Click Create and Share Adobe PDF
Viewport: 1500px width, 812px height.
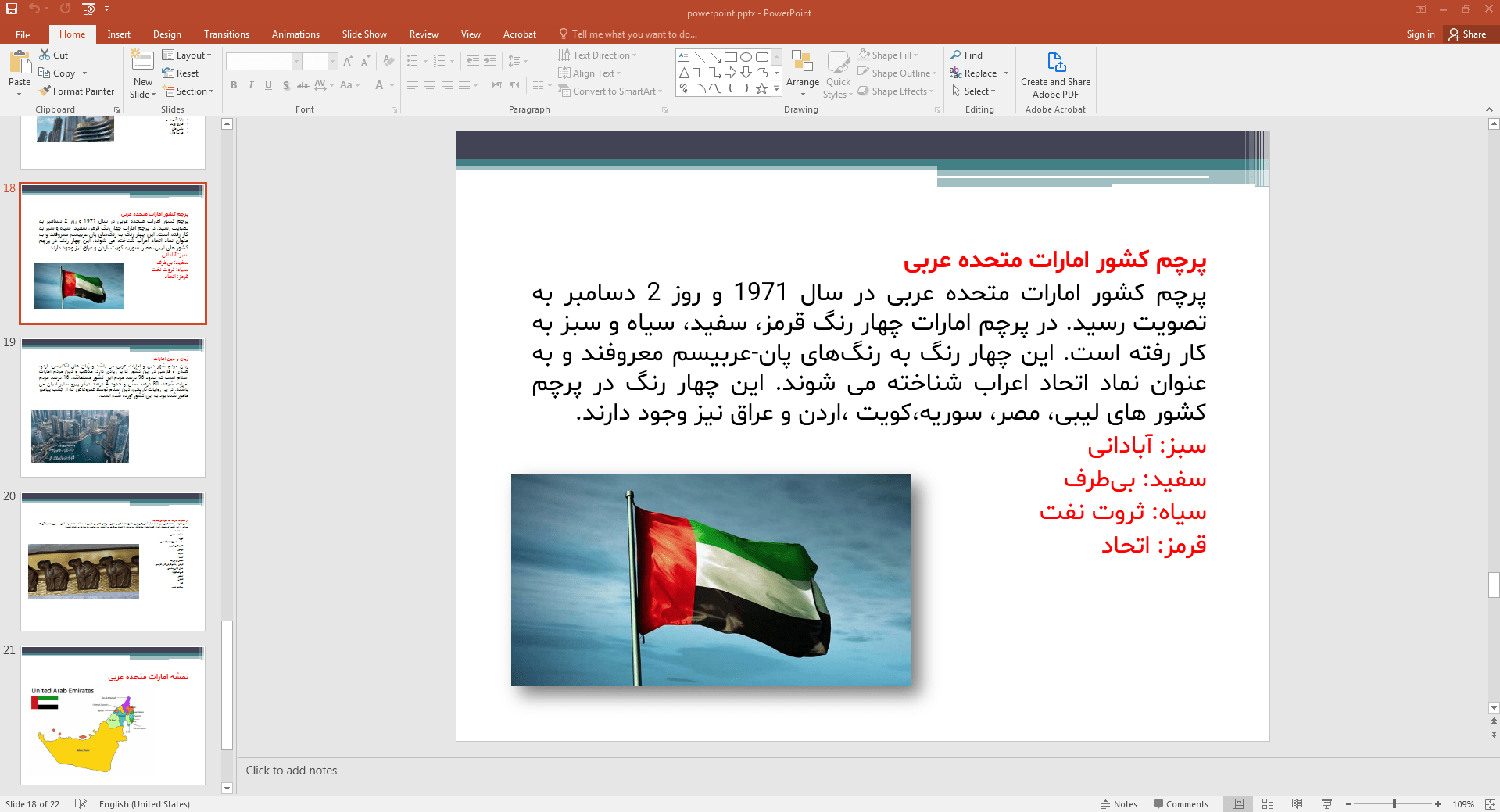tap(1055, 75)
